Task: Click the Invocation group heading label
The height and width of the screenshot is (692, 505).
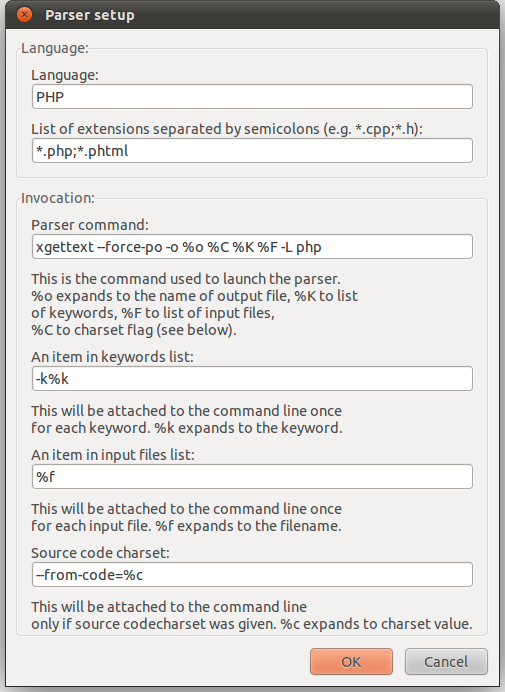Action: point(58,198)
